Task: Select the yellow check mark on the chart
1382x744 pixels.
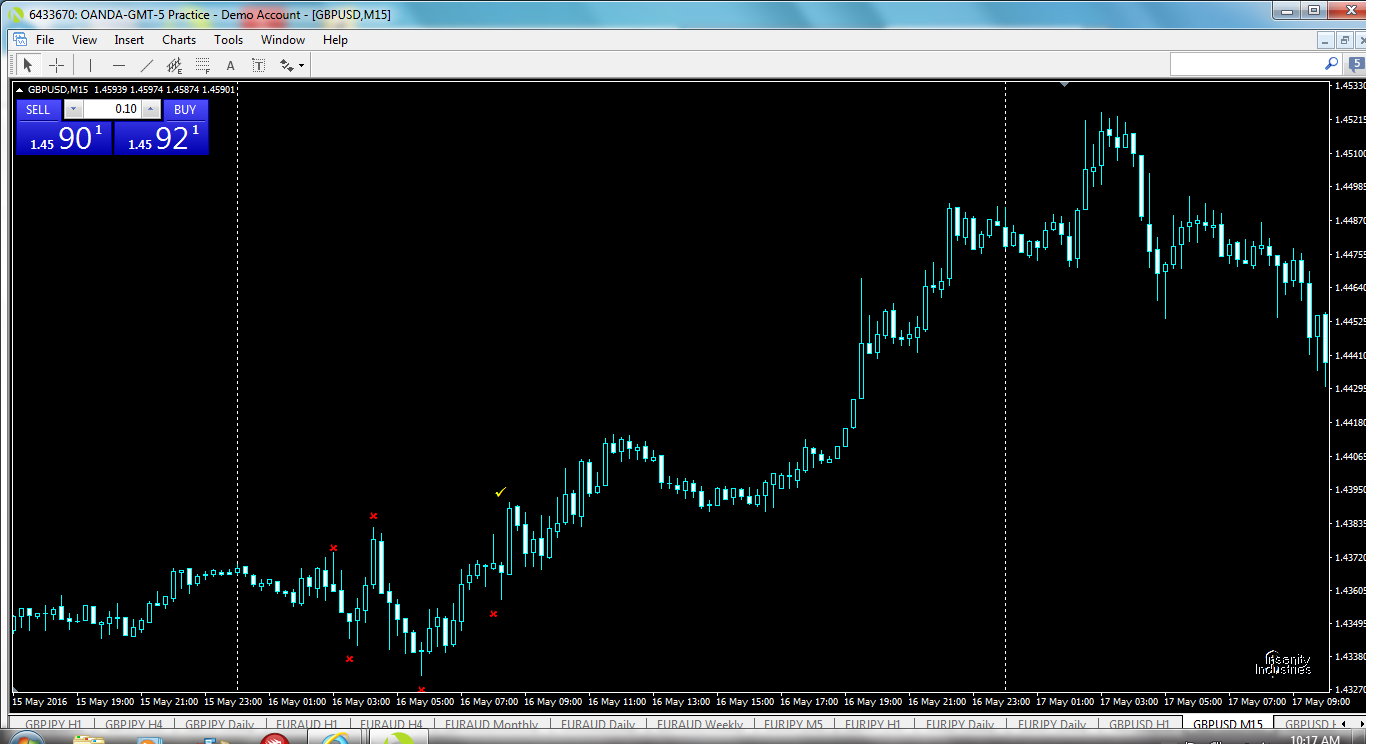Action: pyautogui.click(x=501, y=491)
